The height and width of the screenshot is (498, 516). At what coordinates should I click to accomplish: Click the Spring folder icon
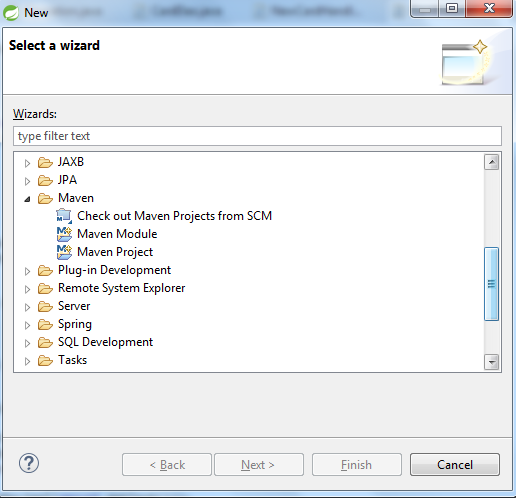[45, 325]
